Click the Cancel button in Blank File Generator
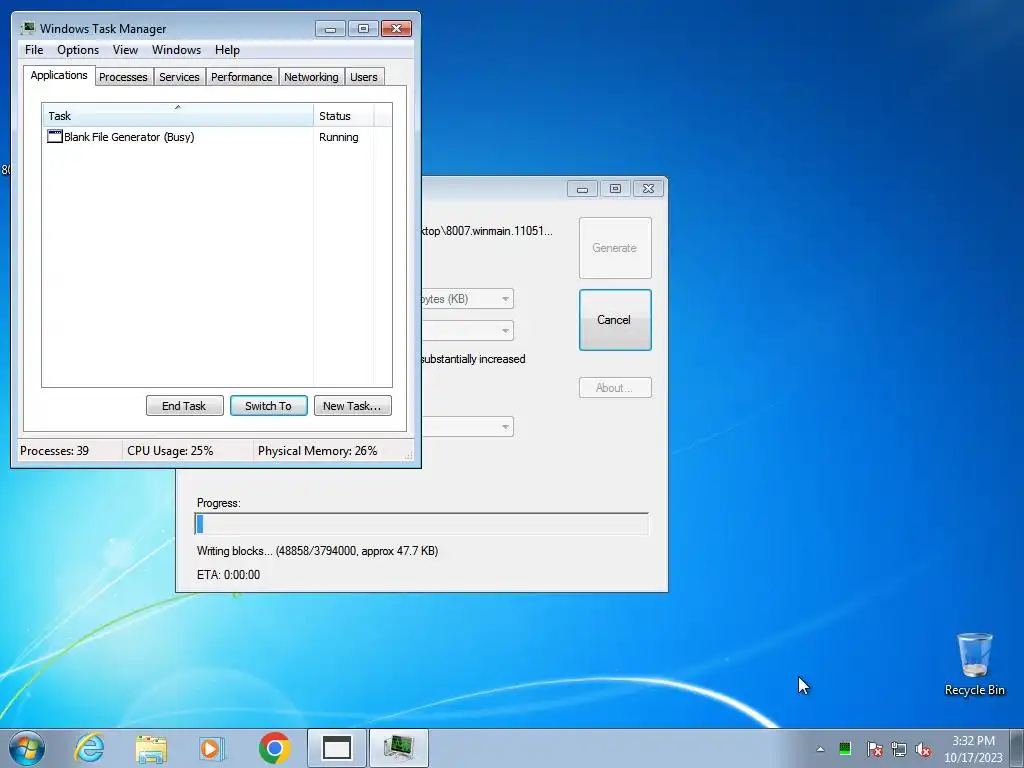 615,320
